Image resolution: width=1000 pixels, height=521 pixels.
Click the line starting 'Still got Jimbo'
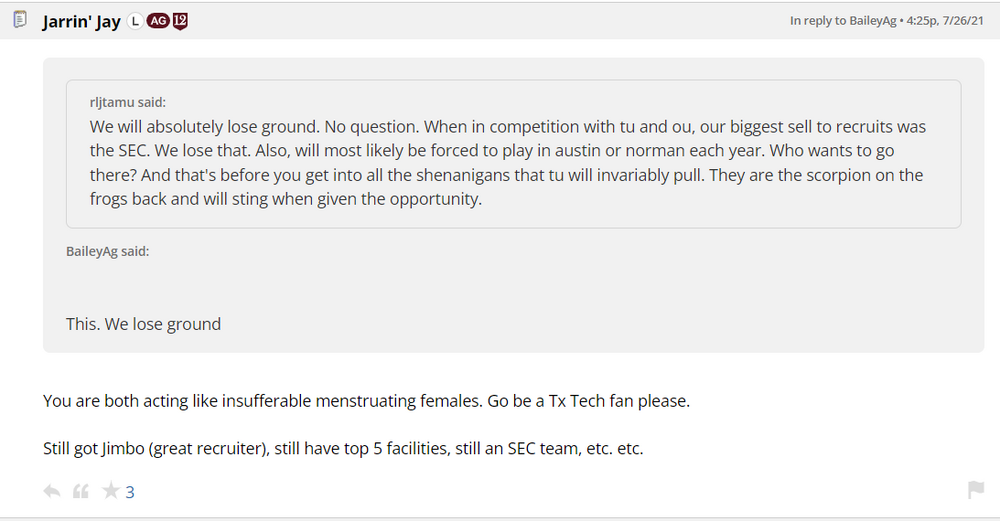click(x=342, y=448)
